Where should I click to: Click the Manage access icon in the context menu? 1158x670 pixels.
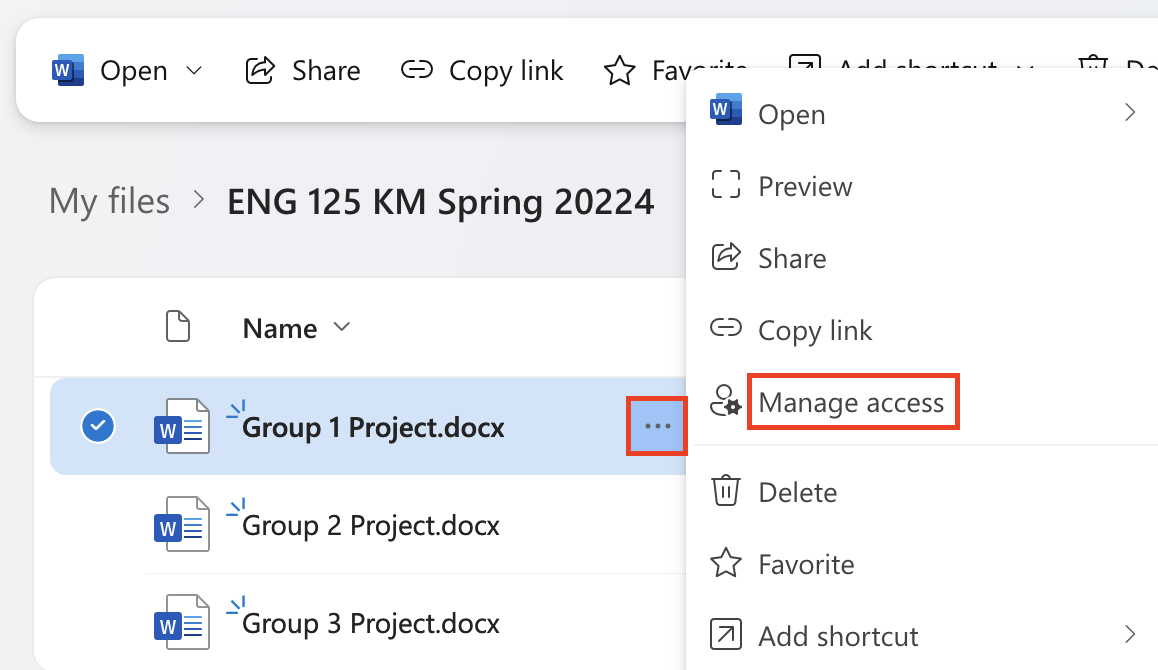(726, 401)
